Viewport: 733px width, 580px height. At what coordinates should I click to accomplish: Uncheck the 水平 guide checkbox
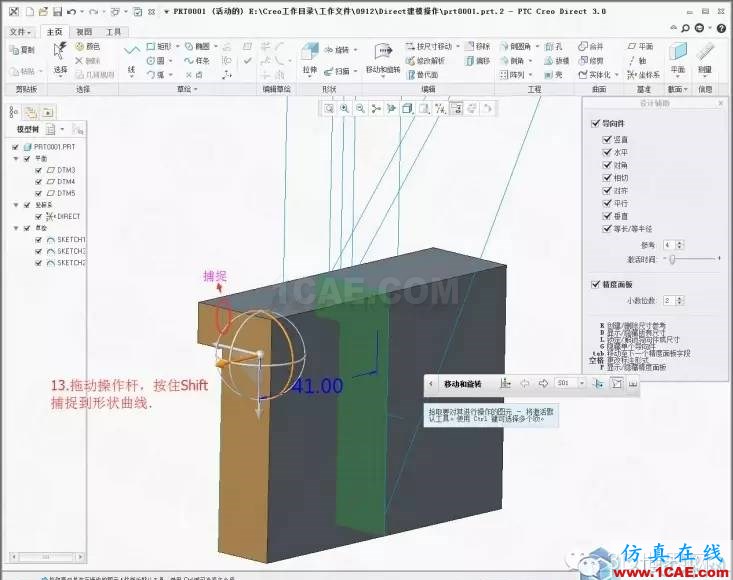[607, 152]
